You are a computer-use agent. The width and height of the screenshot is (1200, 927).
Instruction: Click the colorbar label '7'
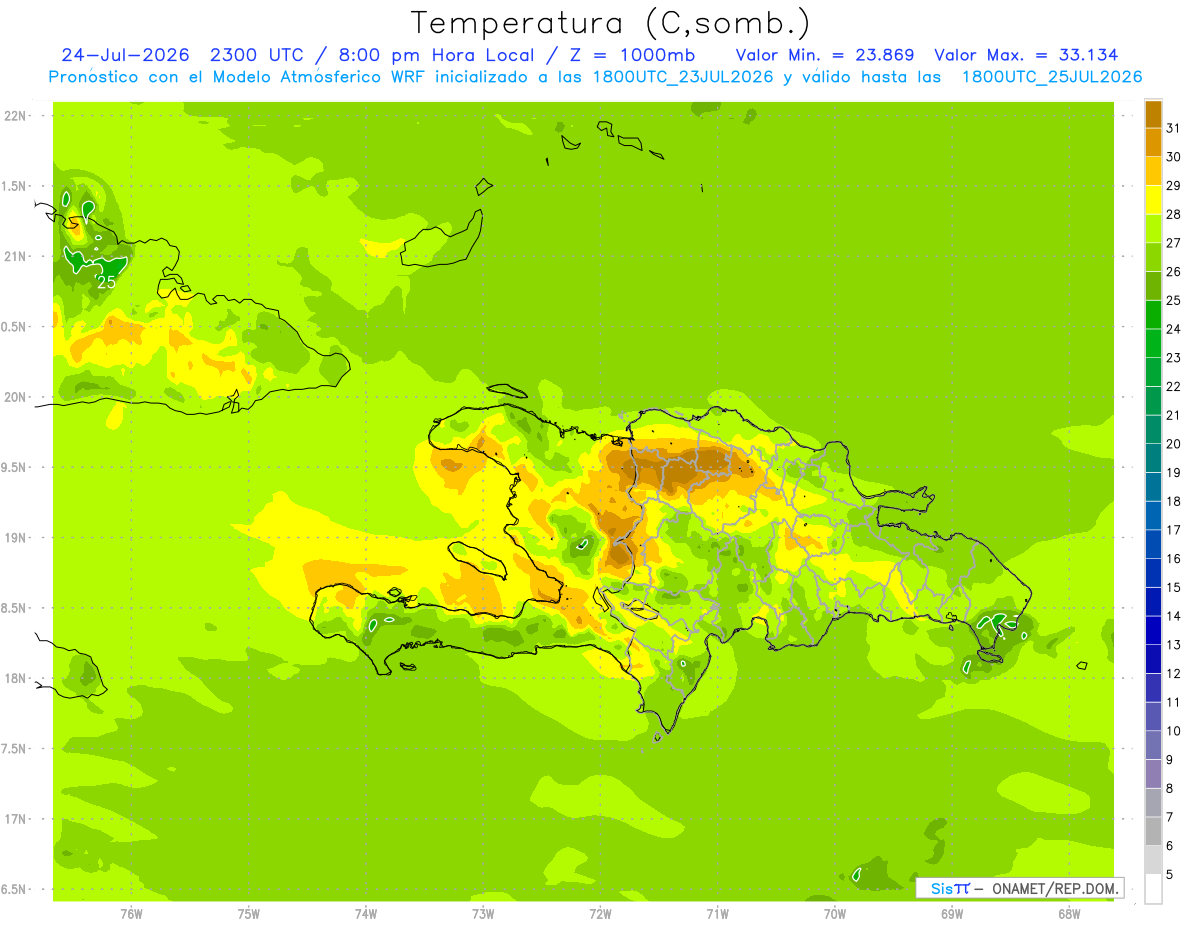[1170, 818]
